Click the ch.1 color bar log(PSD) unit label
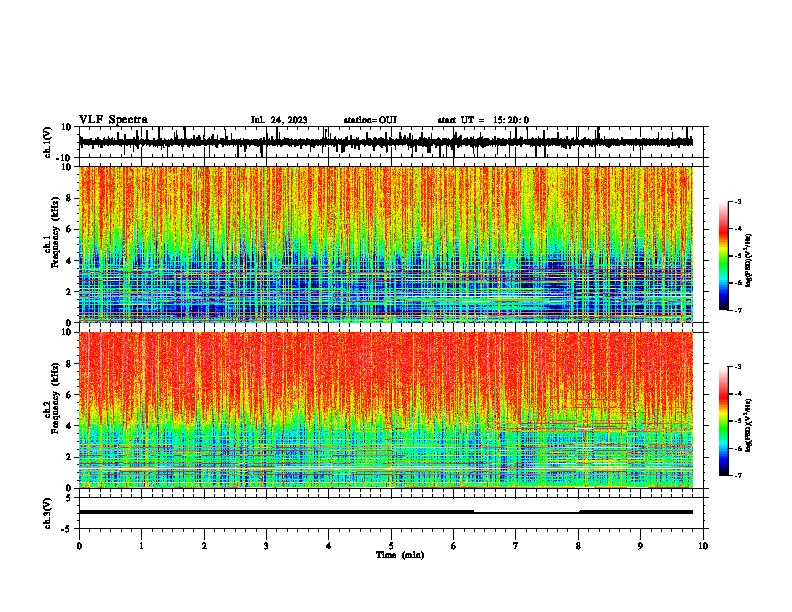This screenshot has height=612, width=792. [x=749, y=261]
